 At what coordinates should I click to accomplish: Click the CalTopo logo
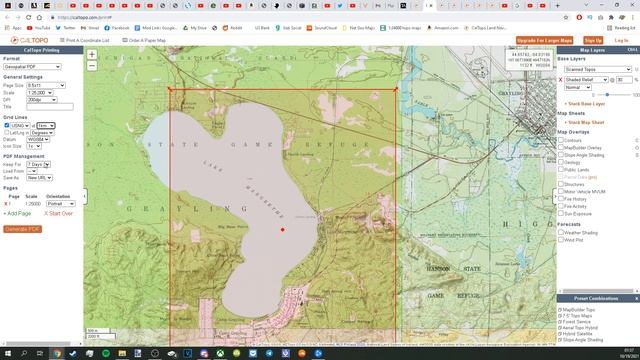29,40
